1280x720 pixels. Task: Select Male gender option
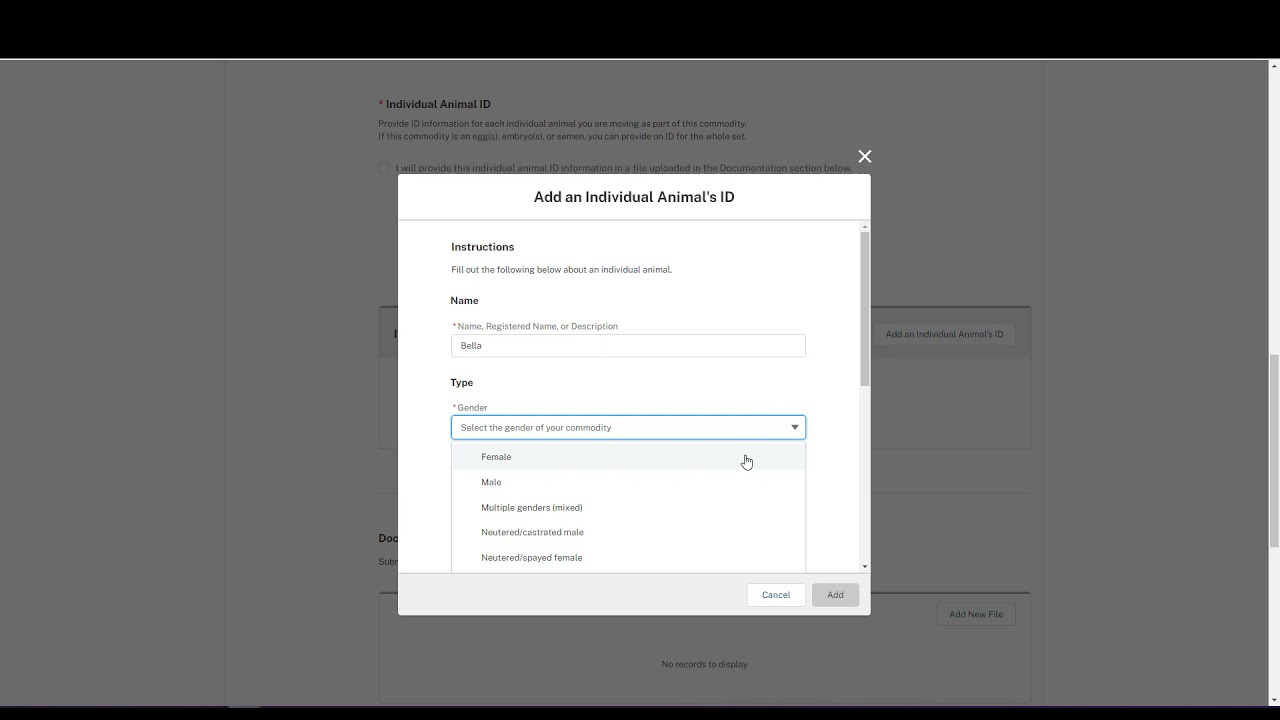(628, 482)
